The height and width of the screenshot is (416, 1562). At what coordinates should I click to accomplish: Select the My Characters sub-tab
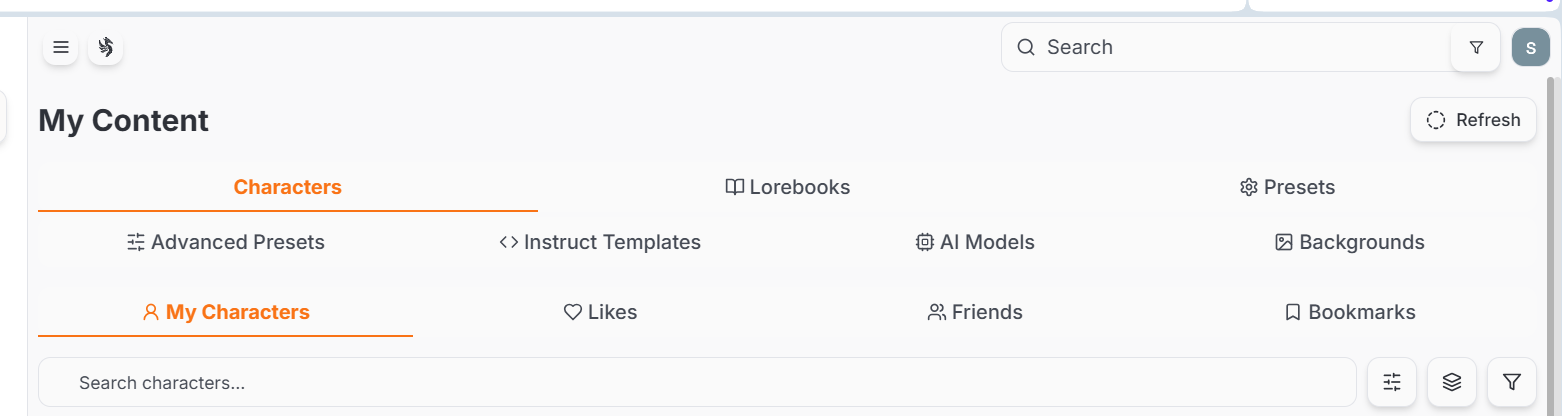[226, 312]
